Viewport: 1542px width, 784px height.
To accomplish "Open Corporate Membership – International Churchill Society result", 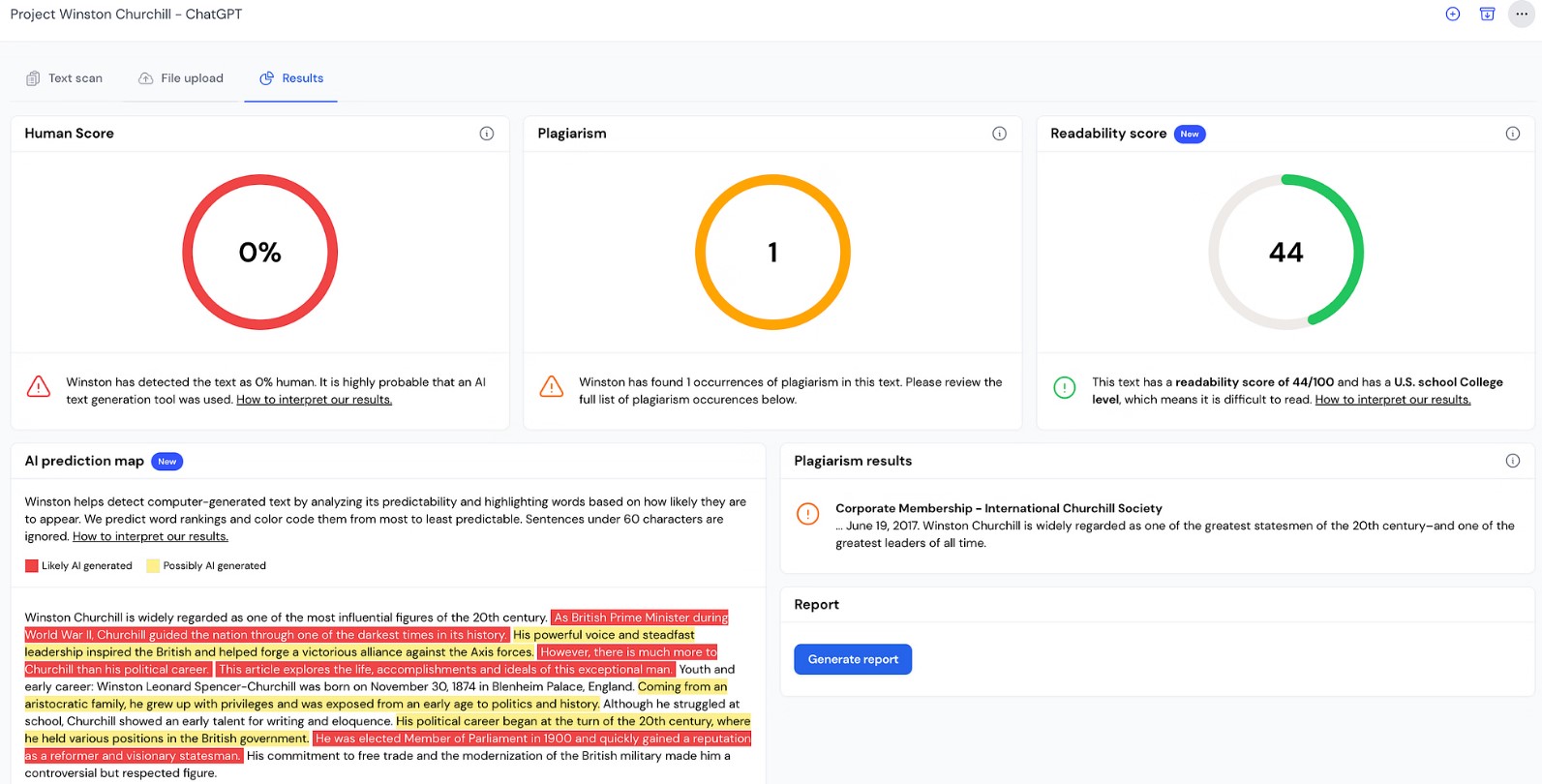I will click(999, 508).
